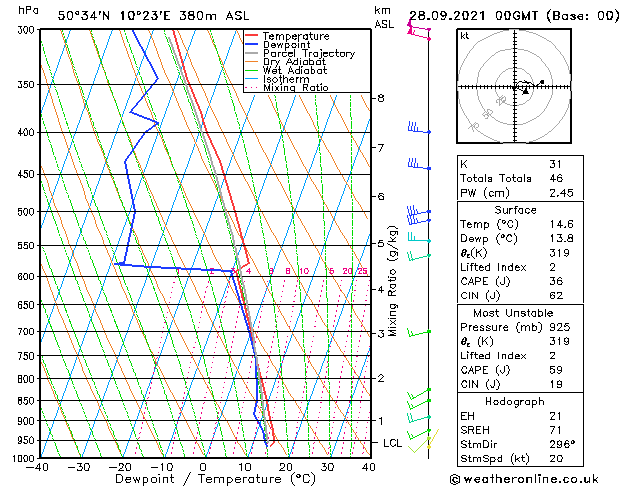Click the wind barb at 700 hPa level

point(419,332)
